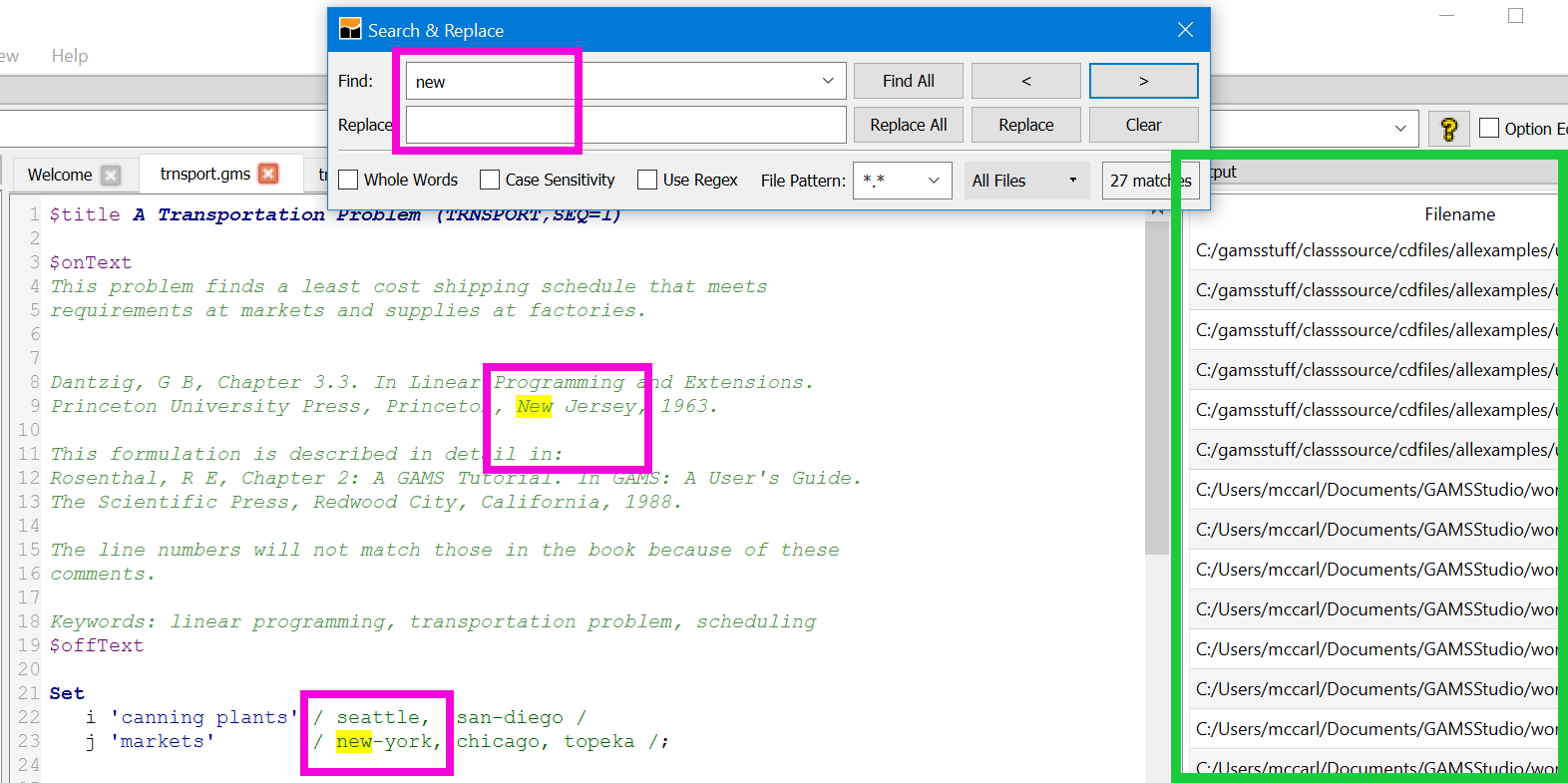Viewport: 1568px width, 783px height.
Task: Click the yellow help question mark icon
Action: point(1448,129)
